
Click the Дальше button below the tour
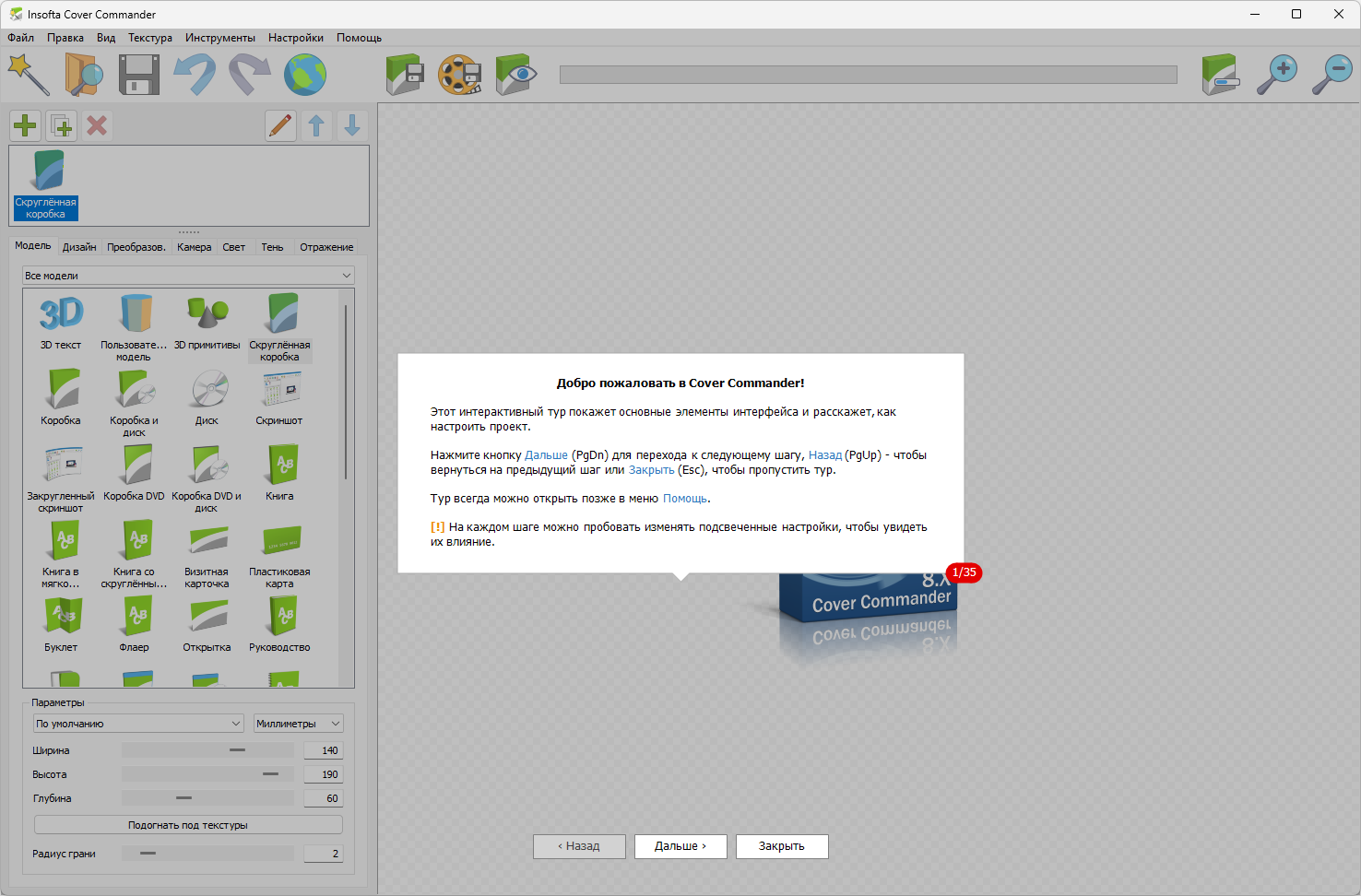pyautogui.click(x=680, y=846)
